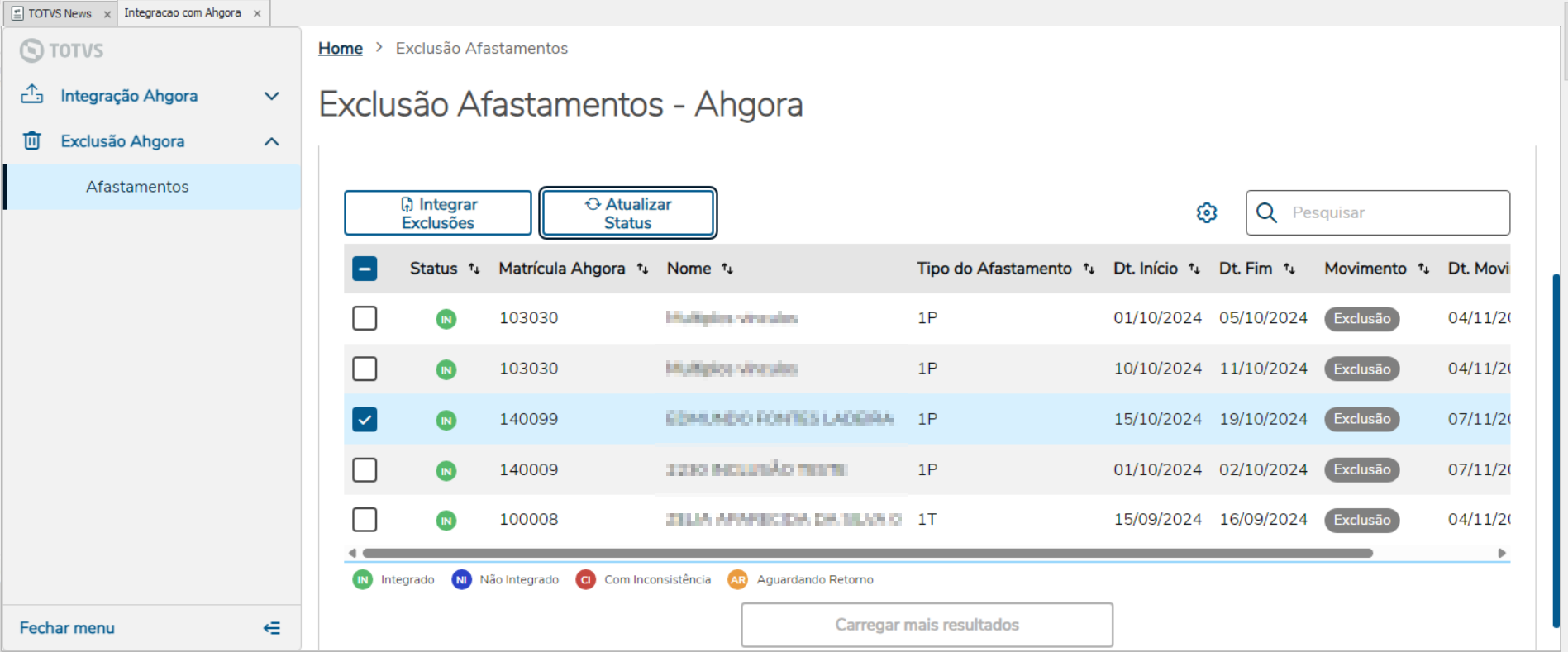This screenshot has width=1568, height=652.
Task: Click Fechar menu link
Action: click(x=67, y=628)
